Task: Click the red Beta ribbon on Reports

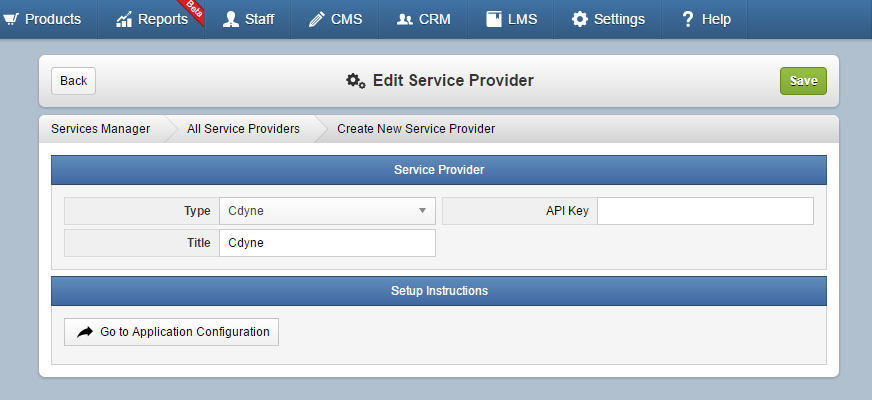Action: (x=192, y=11)
